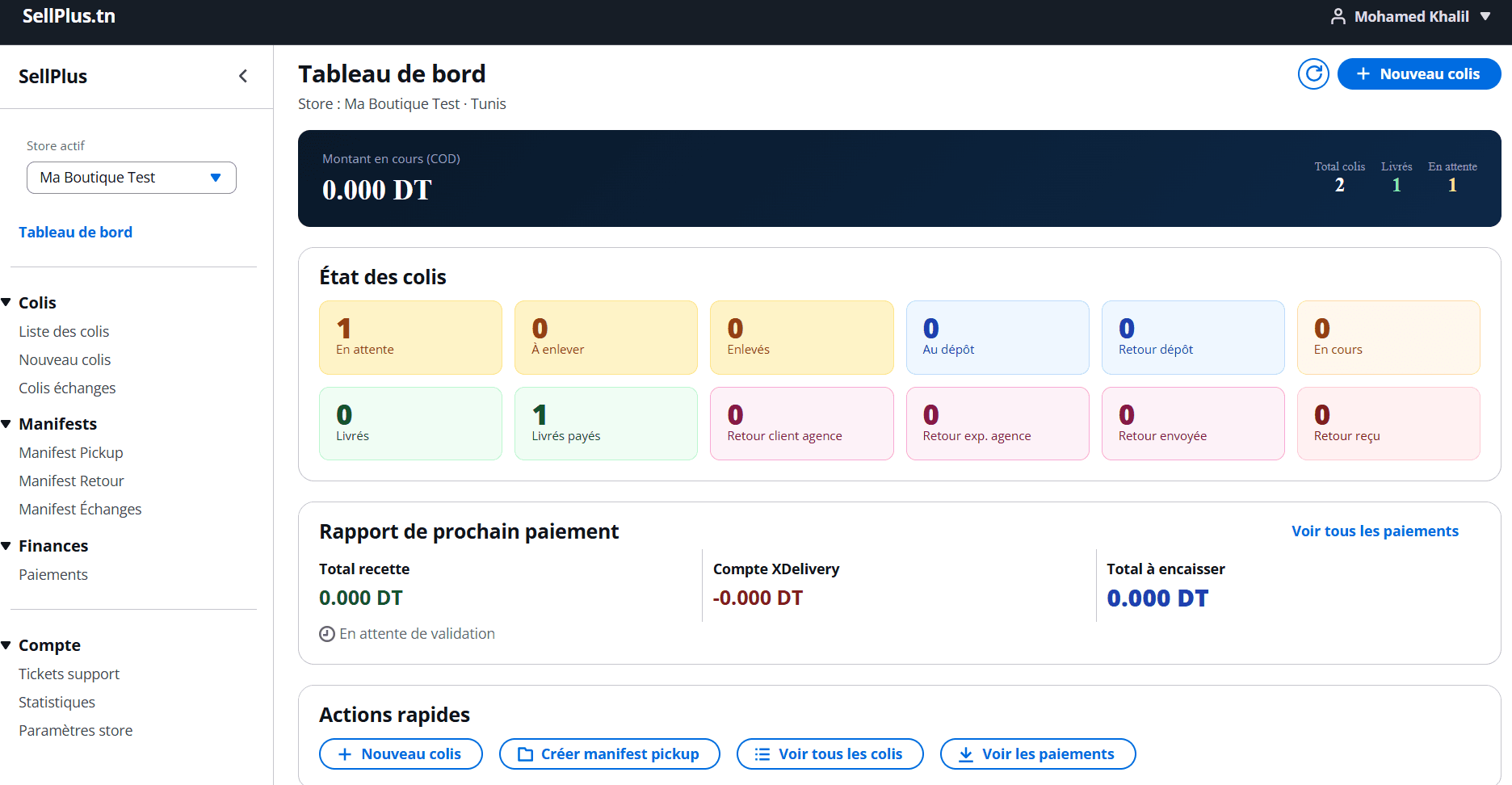Click the En attente count in the banner
The height and width of the screenshot is (785, 1512).
click(x=1452, y=186)
